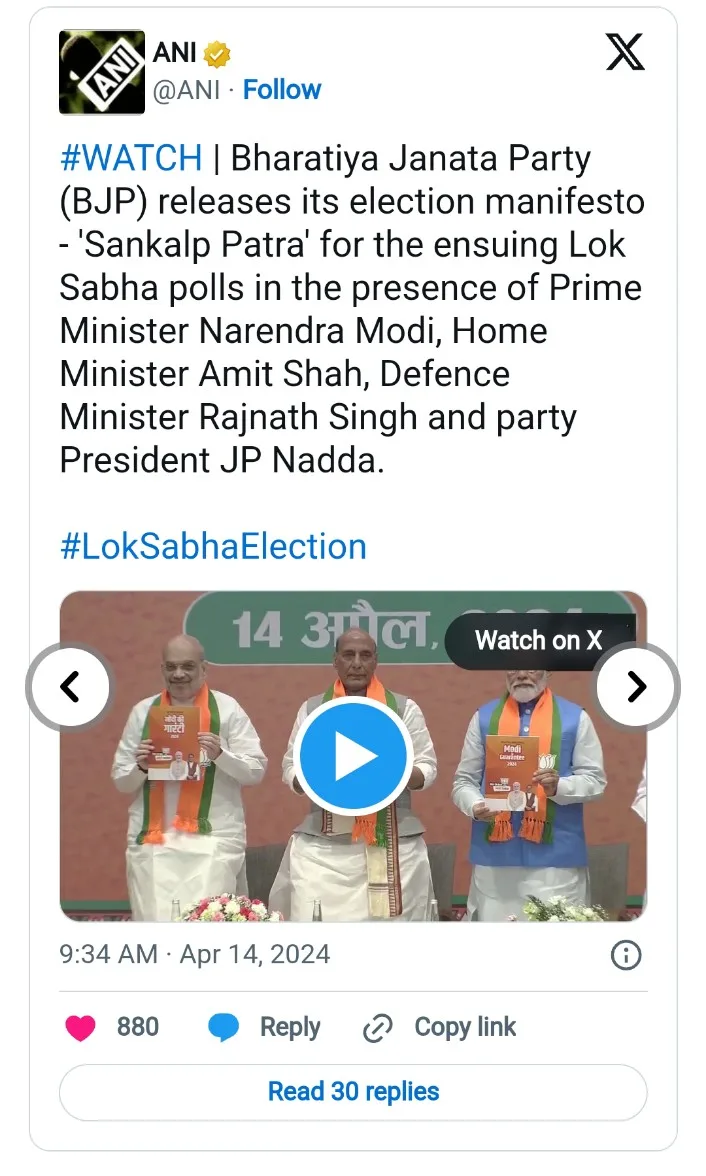The width and height of the screenshot is (706, 1176).
Task: Open the #LokSabhaElection hashtag
Action: 213,547
